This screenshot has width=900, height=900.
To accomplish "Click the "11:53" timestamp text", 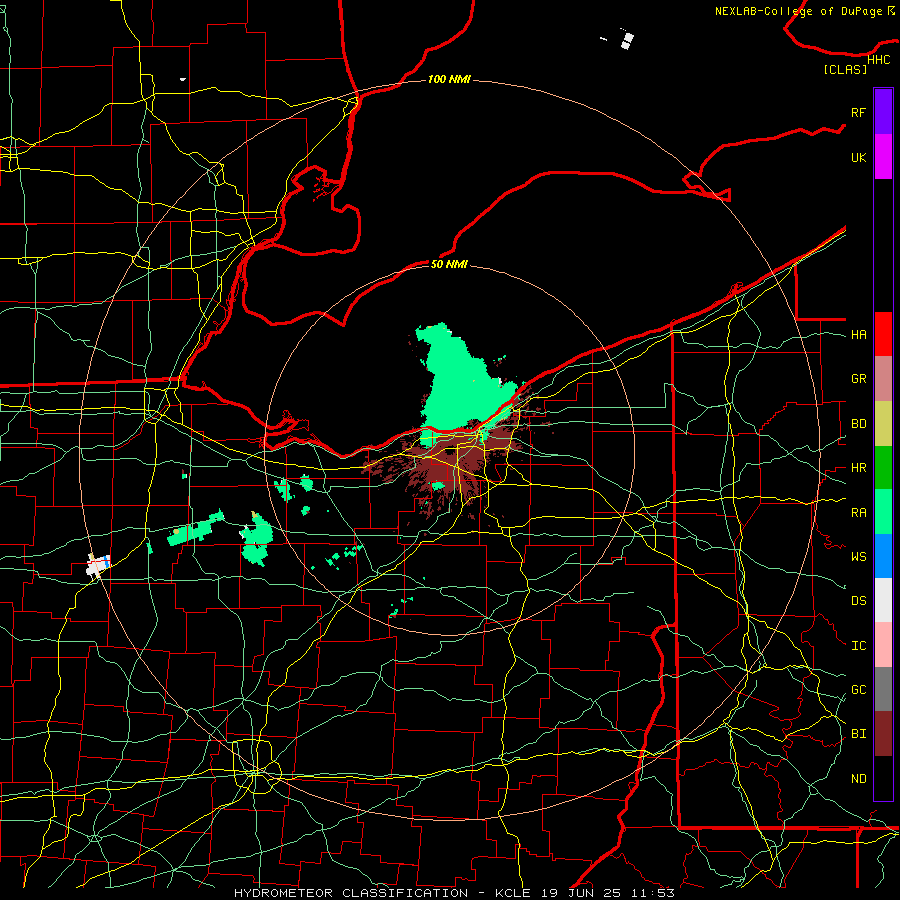I will (652, 893).
